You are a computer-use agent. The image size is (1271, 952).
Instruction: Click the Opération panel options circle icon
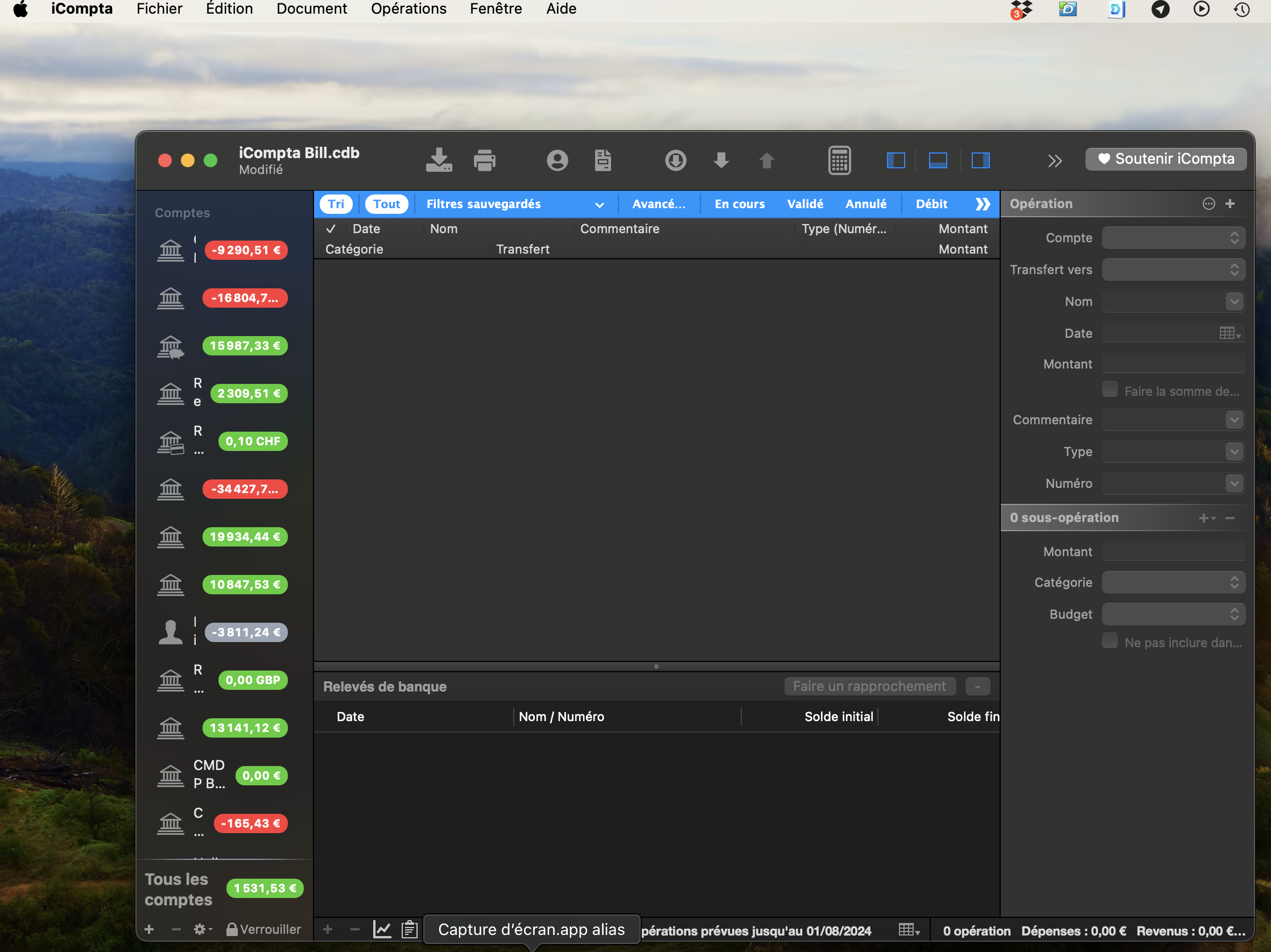1209,204
